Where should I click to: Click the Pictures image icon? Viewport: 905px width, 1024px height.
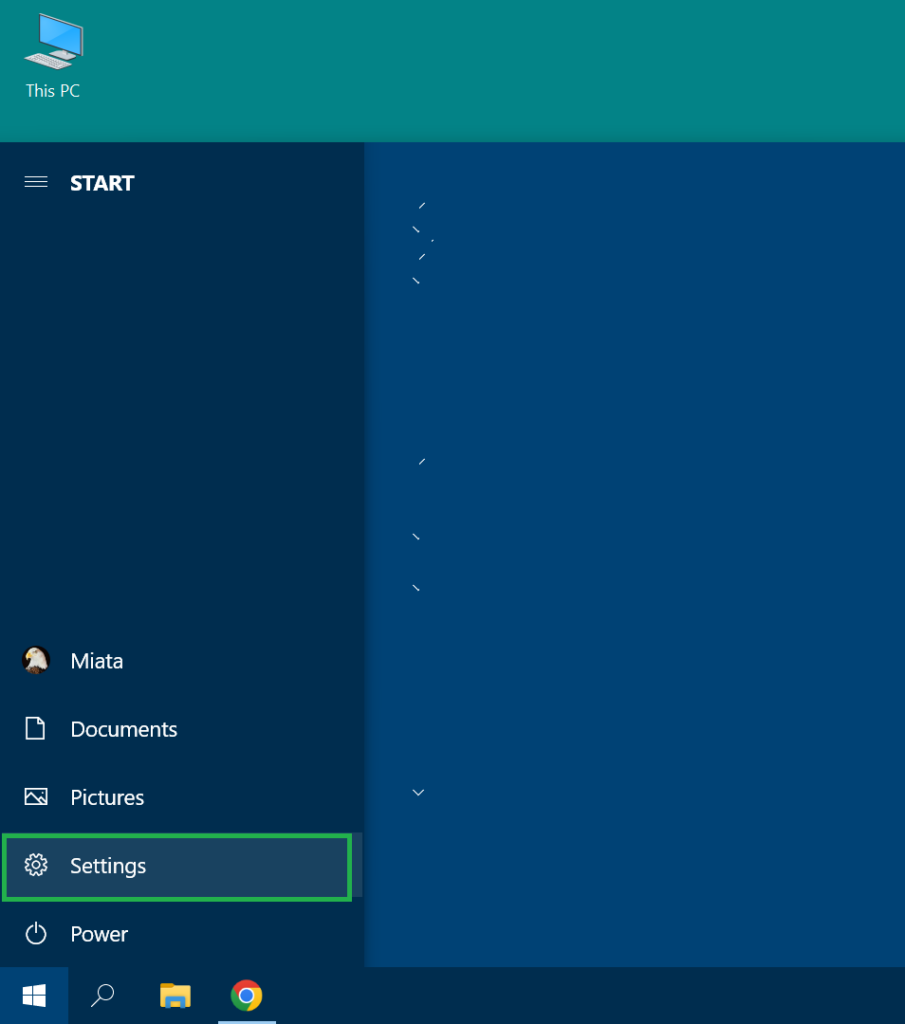36,797
